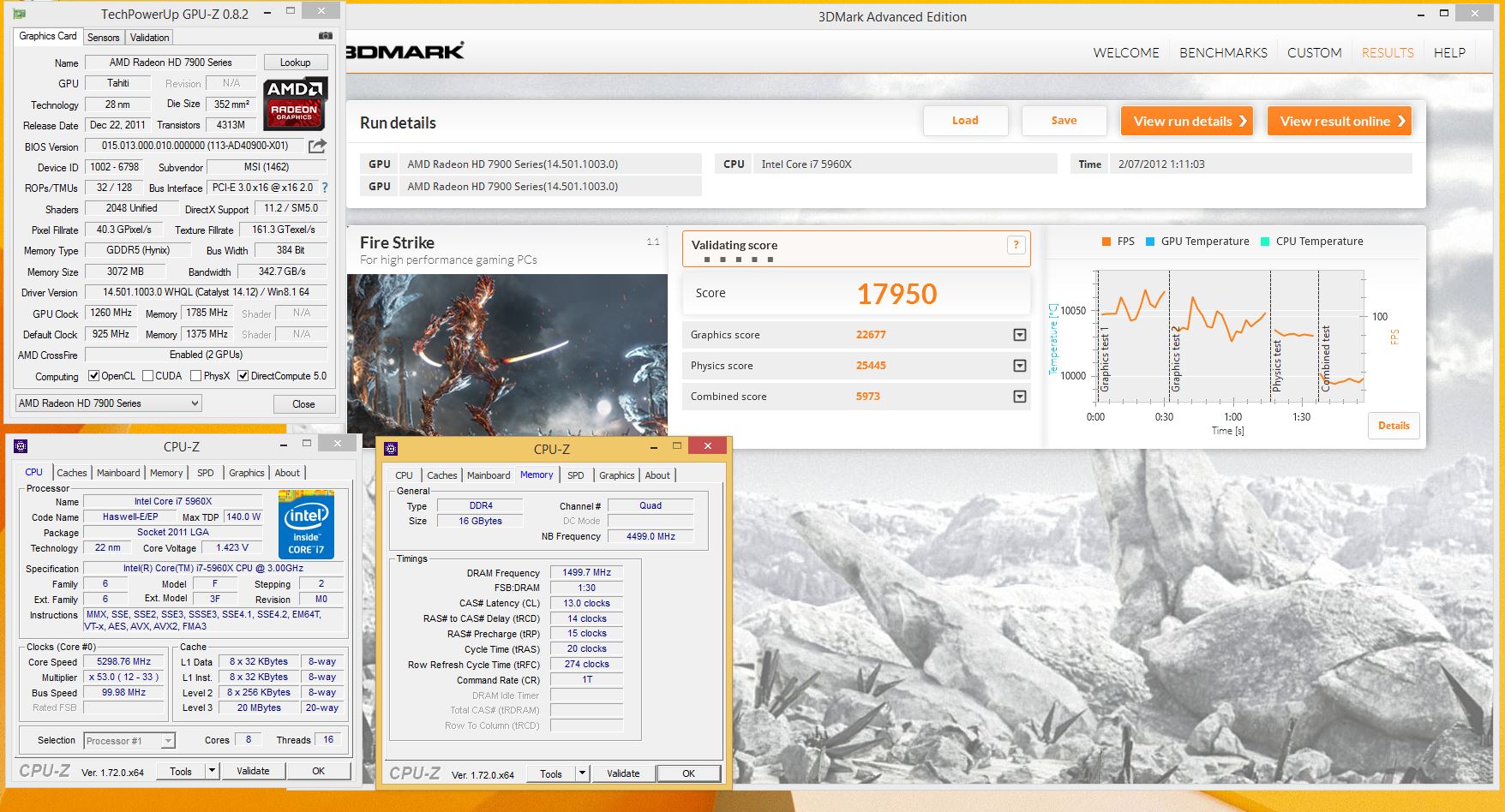Click OK button in Memory CPU-Z window
Image resolution: width=1505 pixels, height=812 pixels.
pos(688,773)
